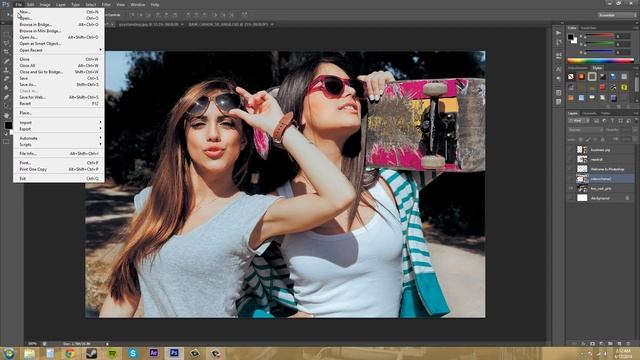640x360 pixels.
Task: Pick a color from the spectrum ramp
Action: click(x=600, y=60)
